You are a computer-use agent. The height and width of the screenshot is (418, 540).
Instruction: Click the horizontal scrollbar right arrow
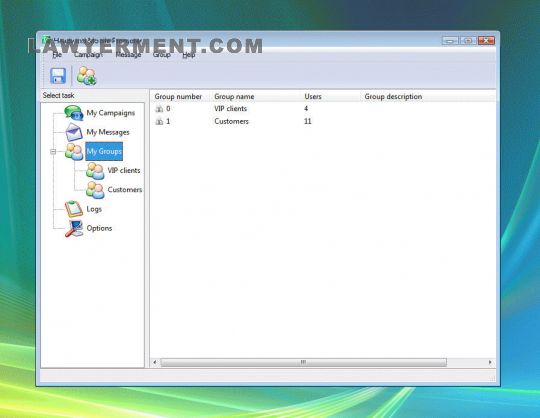point(490,362)
